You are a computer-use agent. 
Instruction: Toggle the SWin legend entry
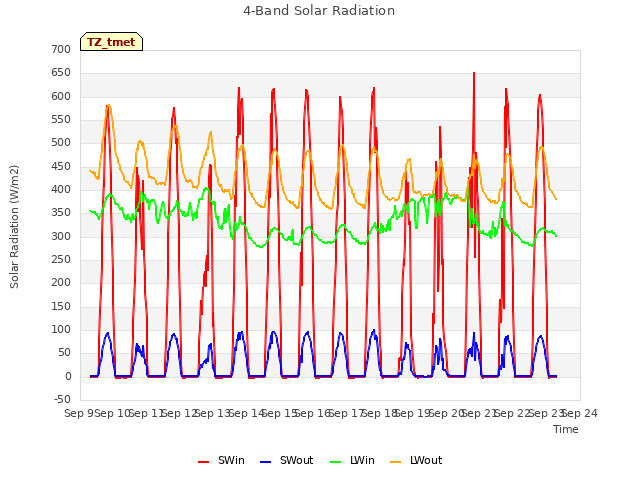221,460
